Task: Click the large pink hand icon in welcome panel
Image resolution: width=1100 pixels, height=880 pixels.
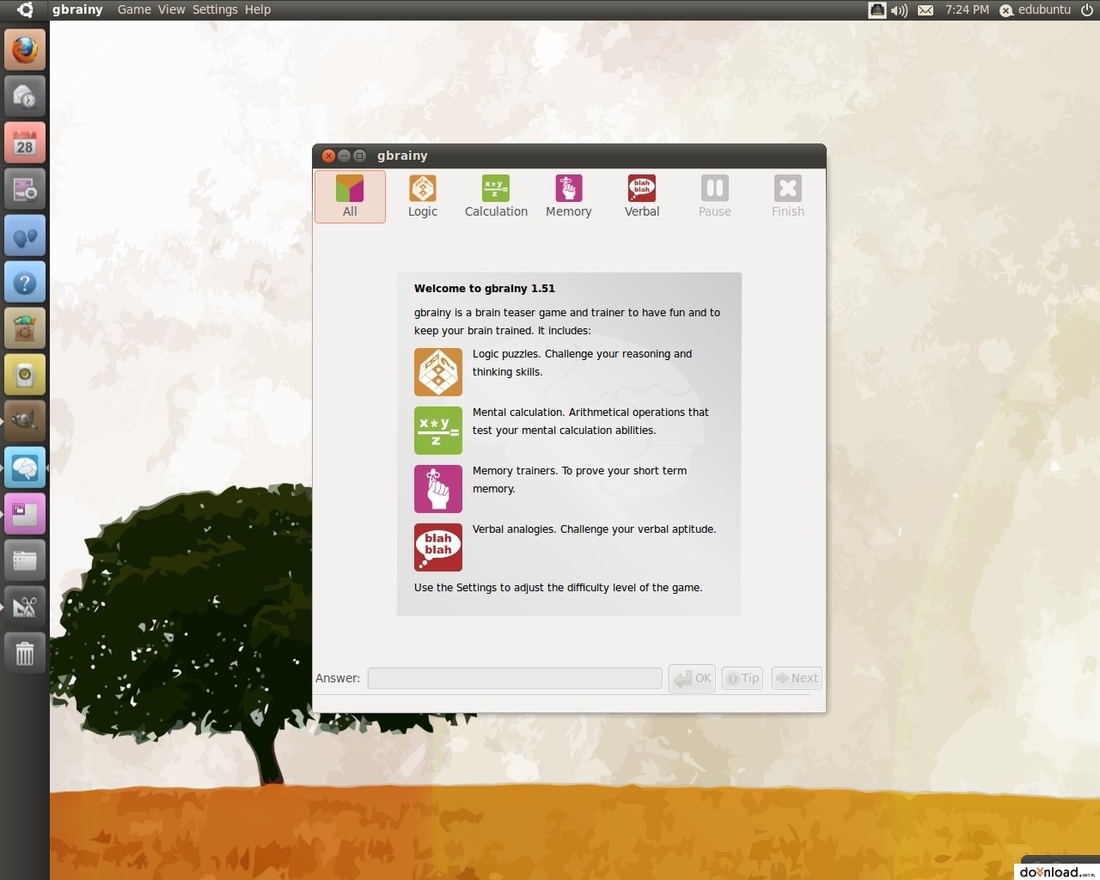Action: pyautogui.click(x=438, y=488)
